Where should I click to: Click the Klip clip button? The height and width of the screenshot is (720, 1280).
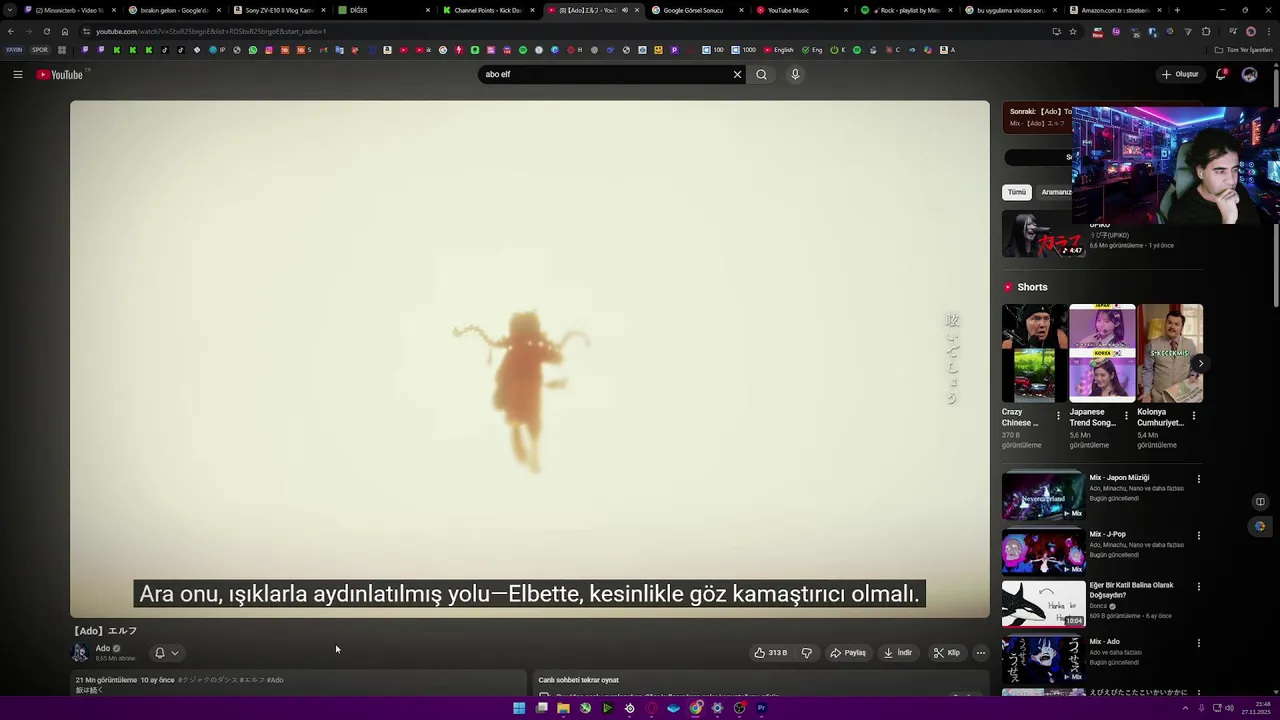[x=947, y=653]
